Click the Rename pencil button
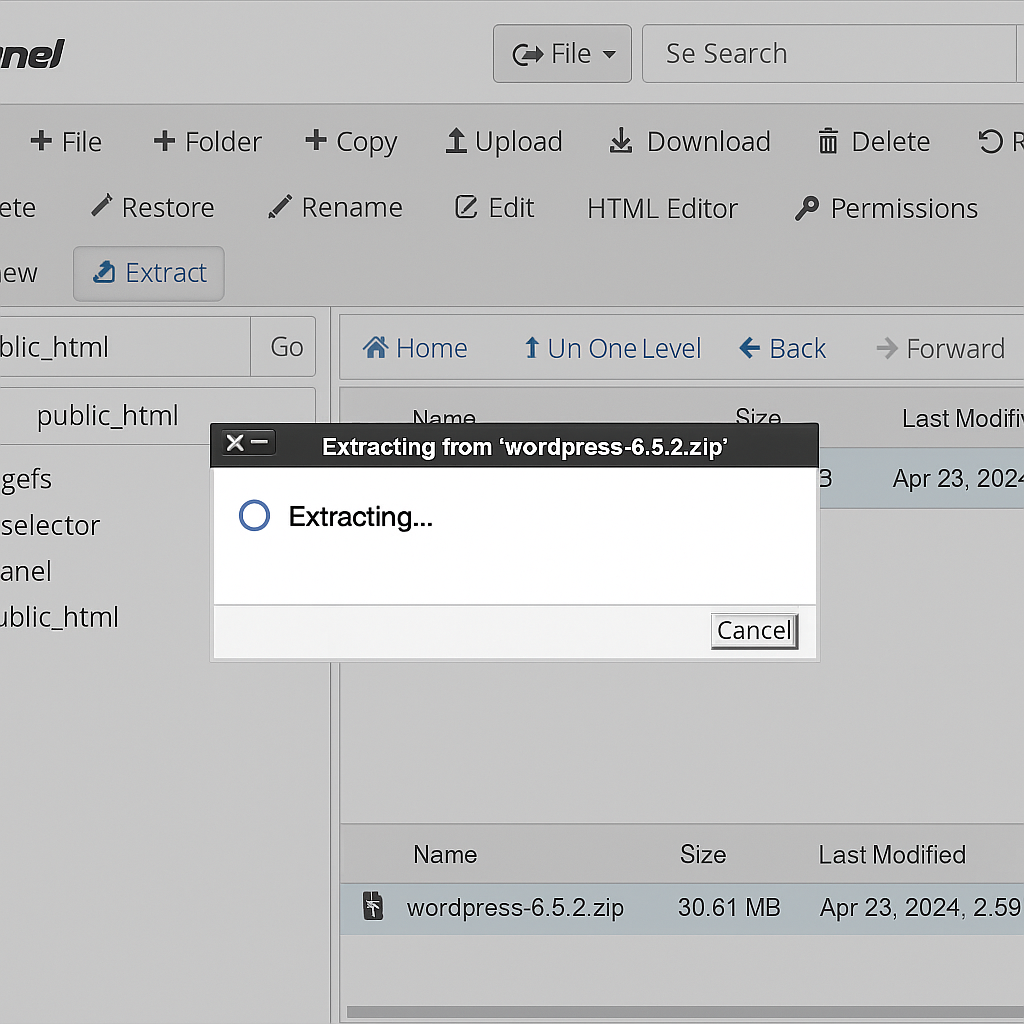The image size is (1024, 1024). click(336, 208)
